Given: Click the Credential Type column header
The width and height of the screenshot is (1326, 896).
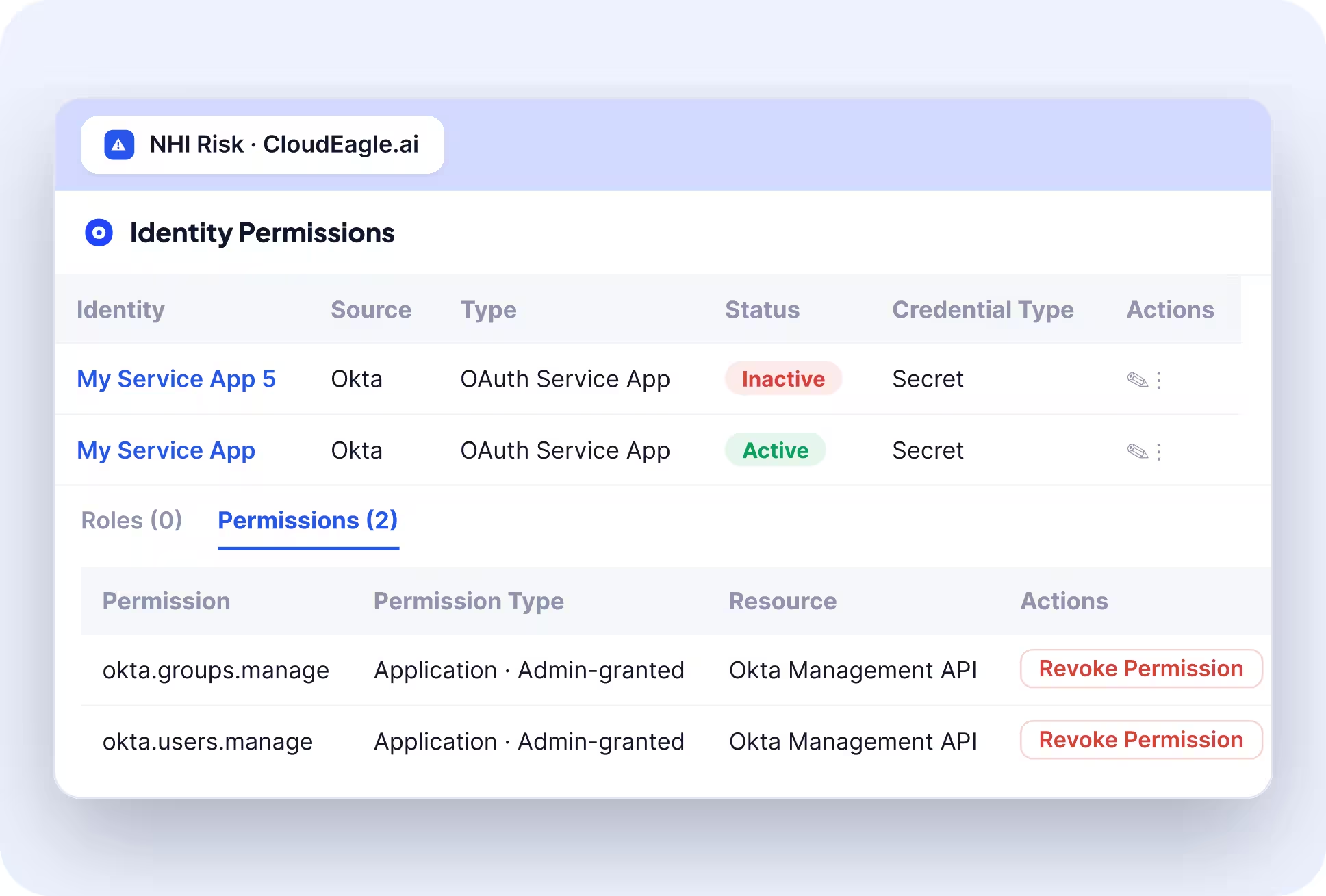Looking at the screenshot, I should tap(983, 309).
